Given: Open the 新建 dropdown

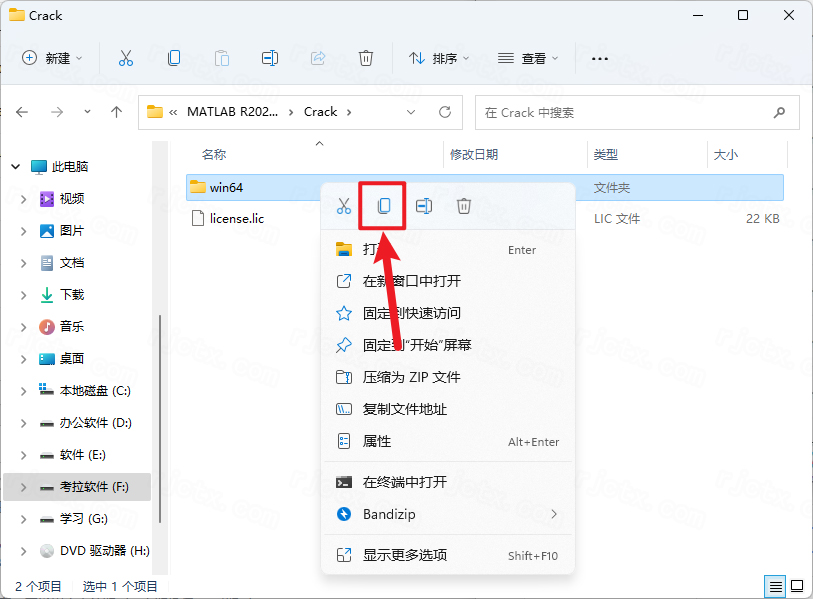Looking at the screenshot, I should click(x=53, y=59).
